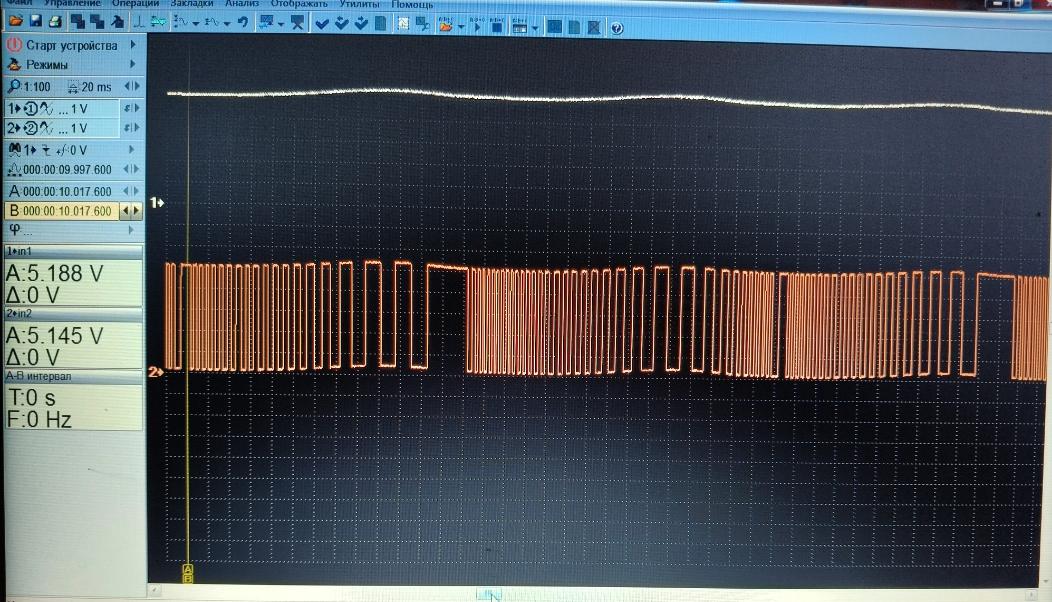Select cursor B time field 000:00:10.017.600
Screen dimensions: 1052x602
tap(62, 211)
